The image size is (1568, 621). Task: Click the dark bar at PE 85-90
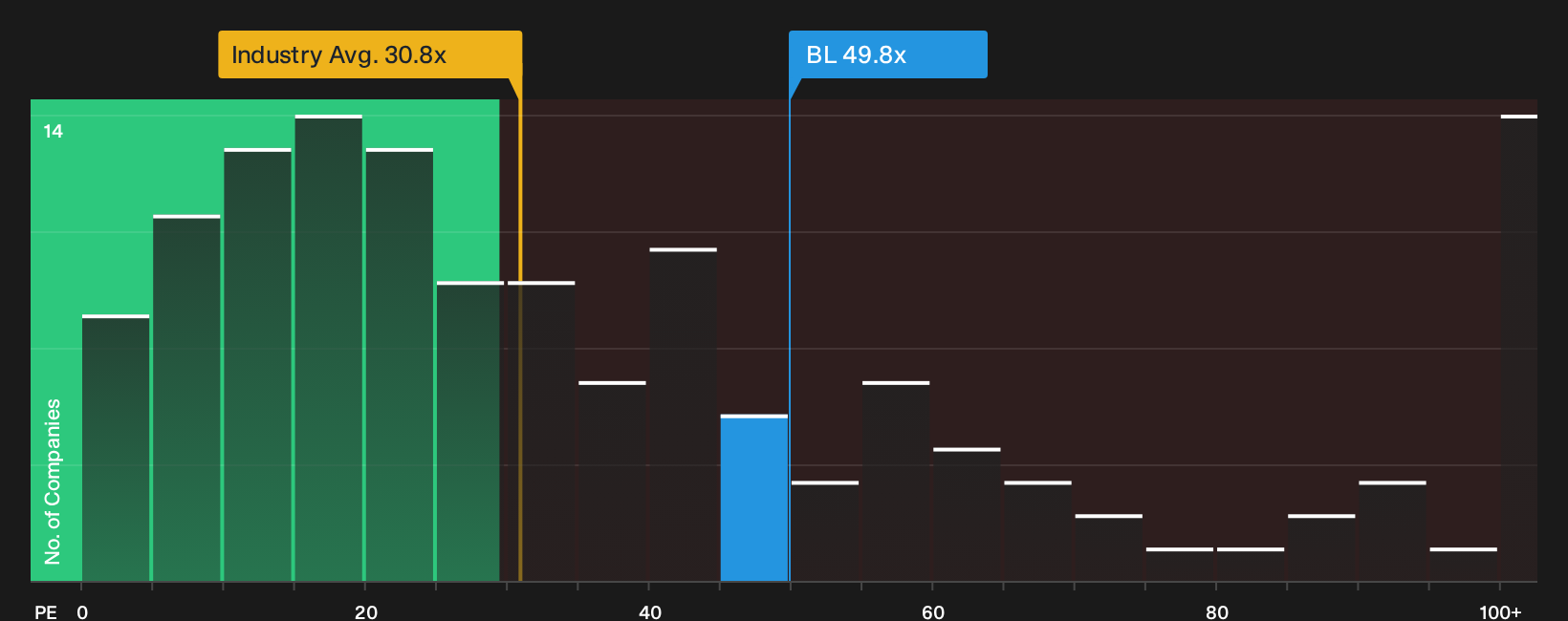1321,547
